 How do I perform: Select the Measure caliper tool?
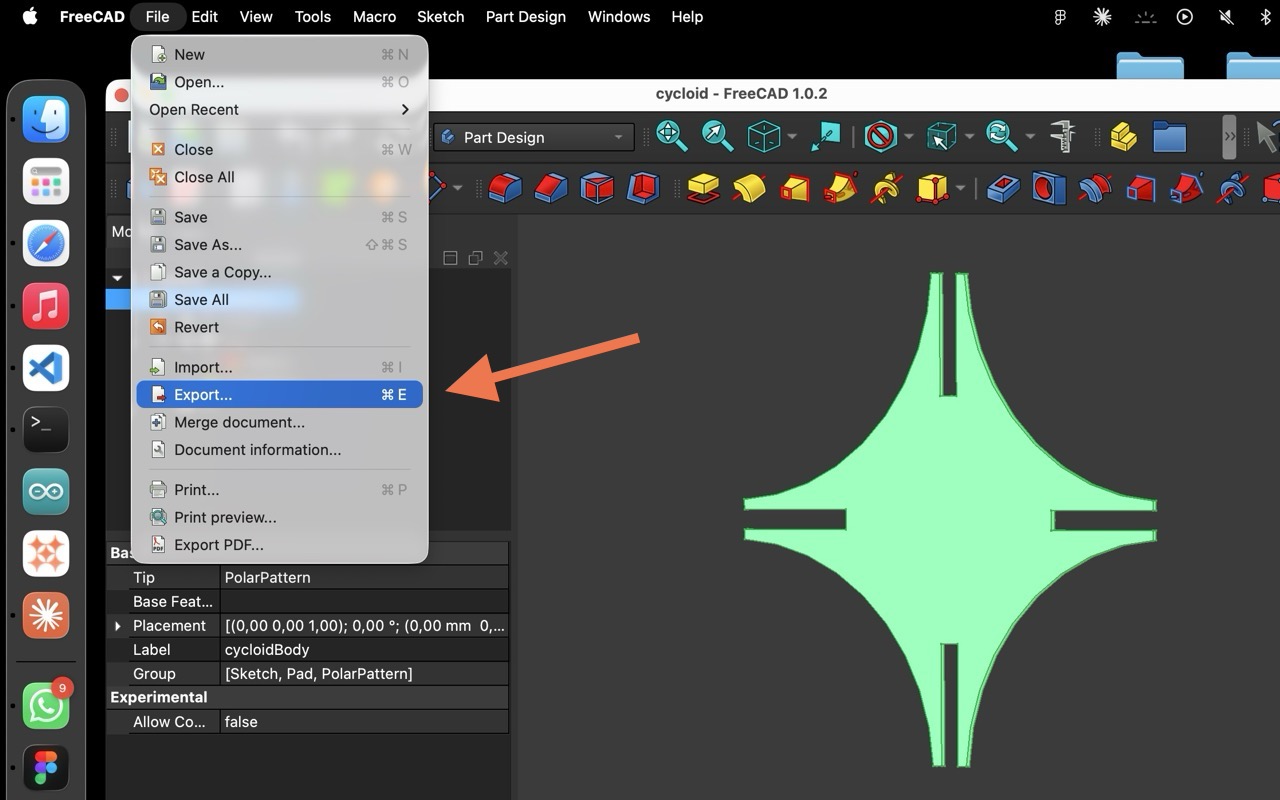pos(1062,136)
